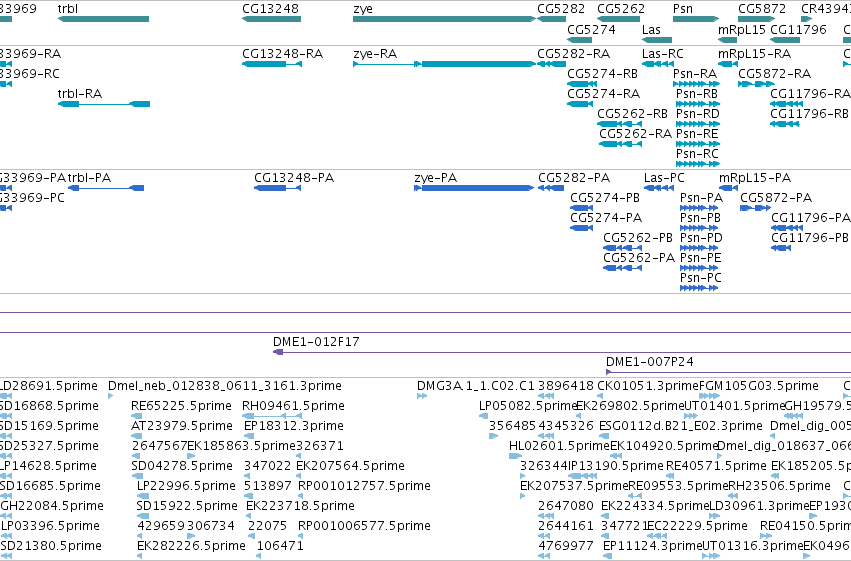Select EST EK223718.5prime
Viewport: 851px width, 561px height.
tap(249, 516)
